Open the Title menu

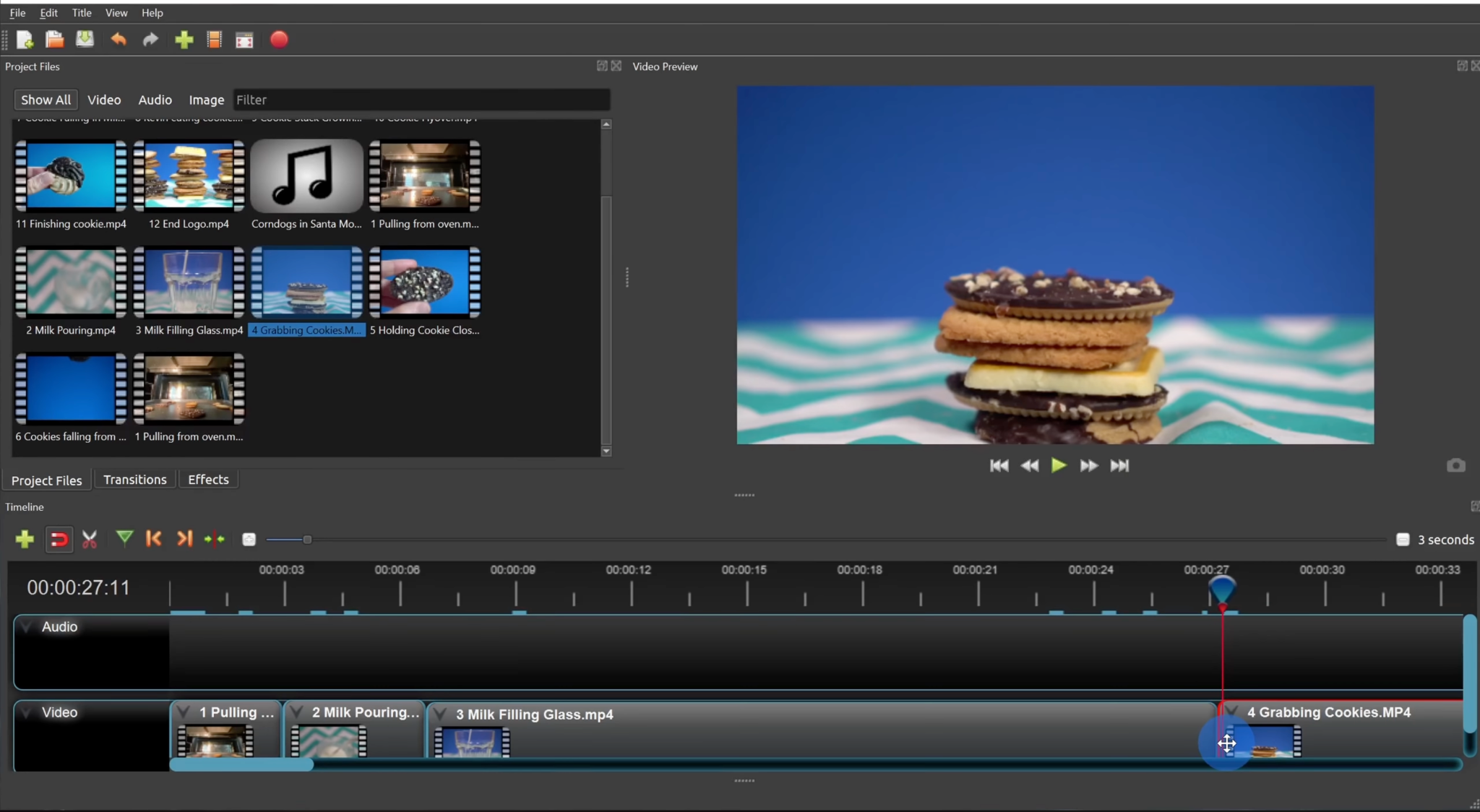(x=81, y=12)
